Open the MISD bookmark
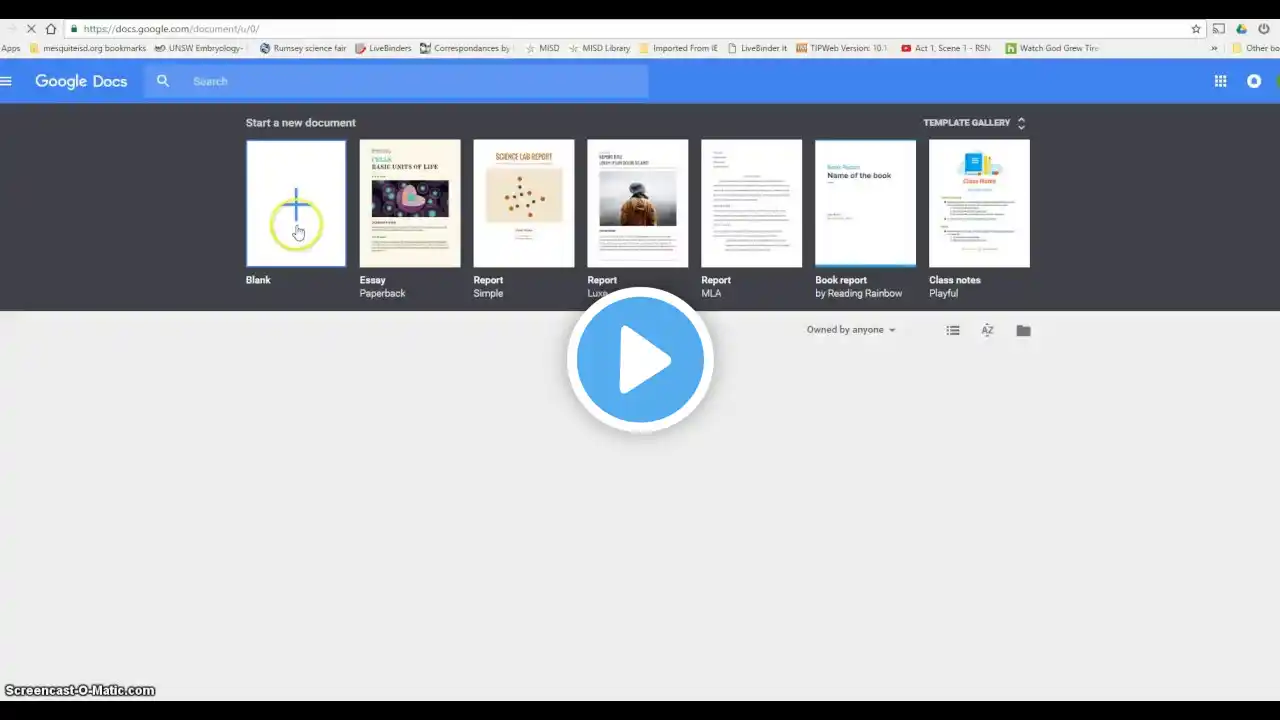The width and height of the screenshot is (1280, 720). point(543,48)
